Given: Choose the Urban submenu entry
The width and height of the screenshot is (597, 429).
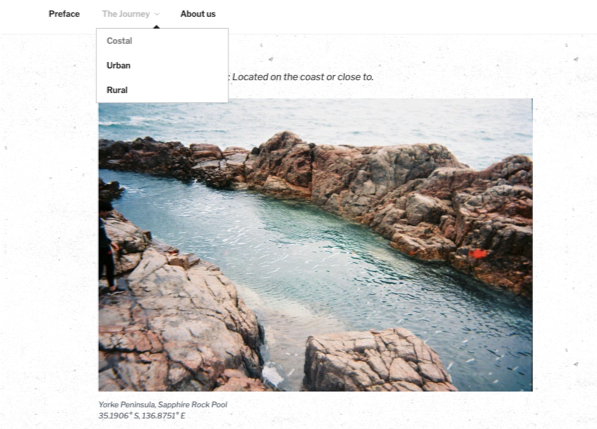Looking at the screenshot, I should coord(118,65).
